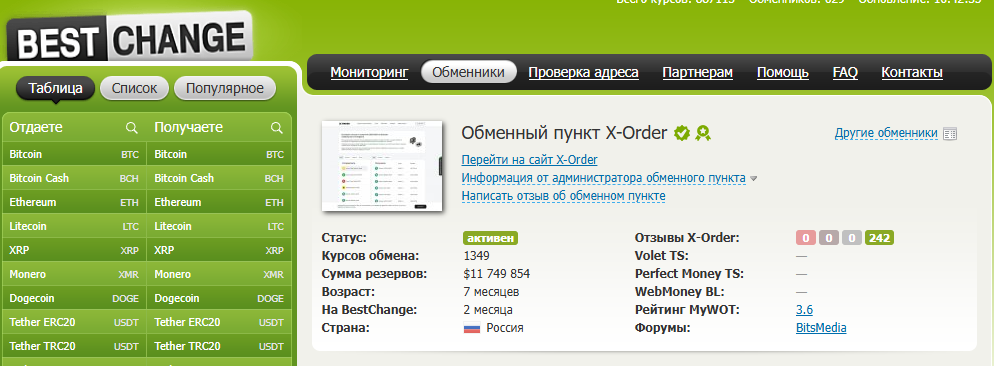This screenshot has height=366, width=994.
Task: Click the red negative reviews counter 0
Action: click(x=806, y=239)
